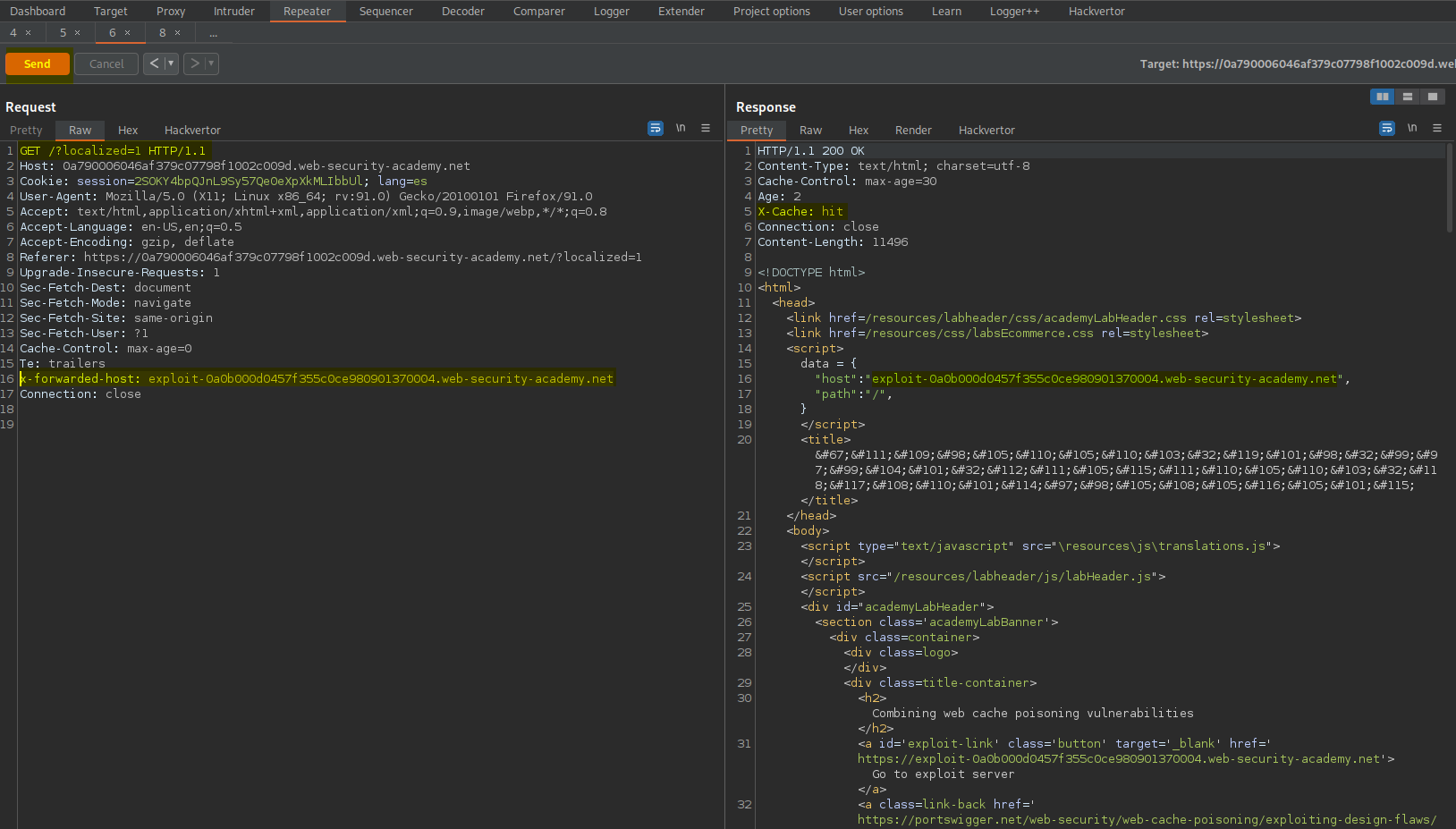Screen dimensions: 1456x829
Task: Select combined tabbed layout icon
Action: pyautogui.click(x=1433, y=97)
